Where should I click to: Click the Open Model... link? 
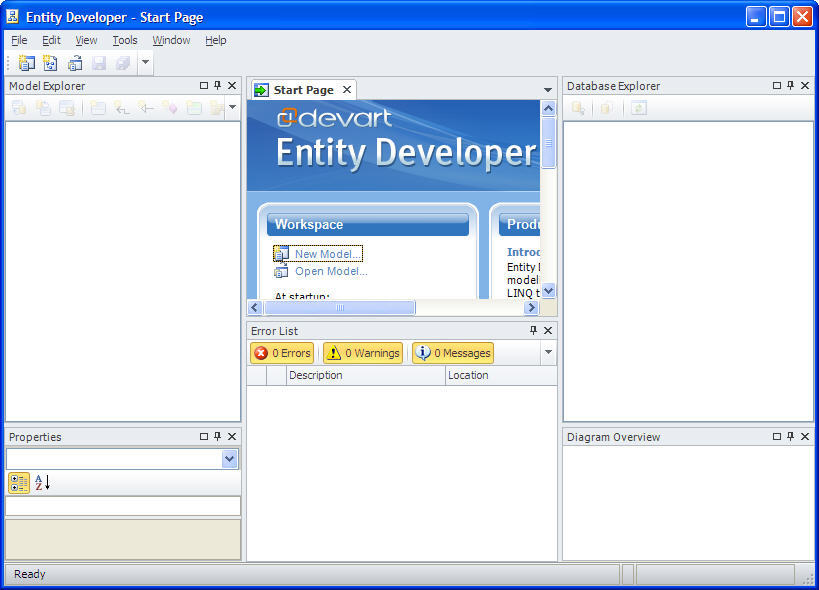(x=331, y=272)
